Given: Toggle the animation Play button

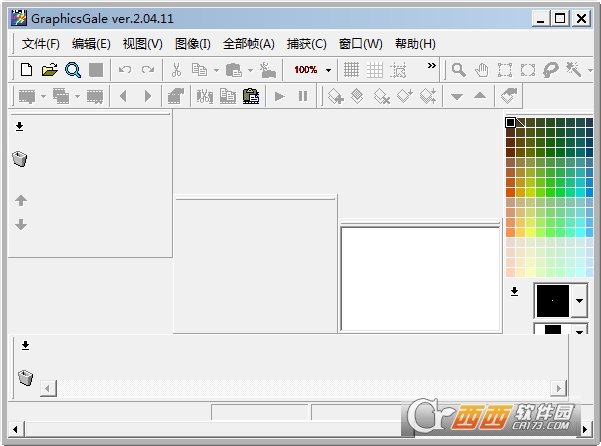Looking at the screenshot, I should [x=279, y=96].
